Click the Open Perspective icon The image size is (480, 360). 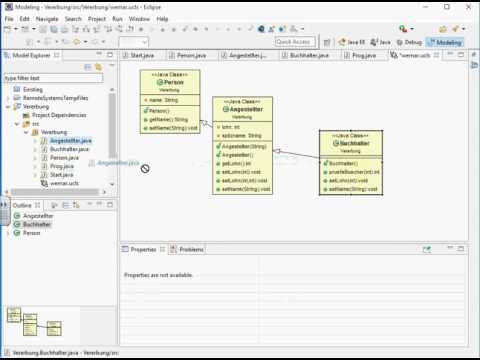pyautogui.click(x=327, y=42)
